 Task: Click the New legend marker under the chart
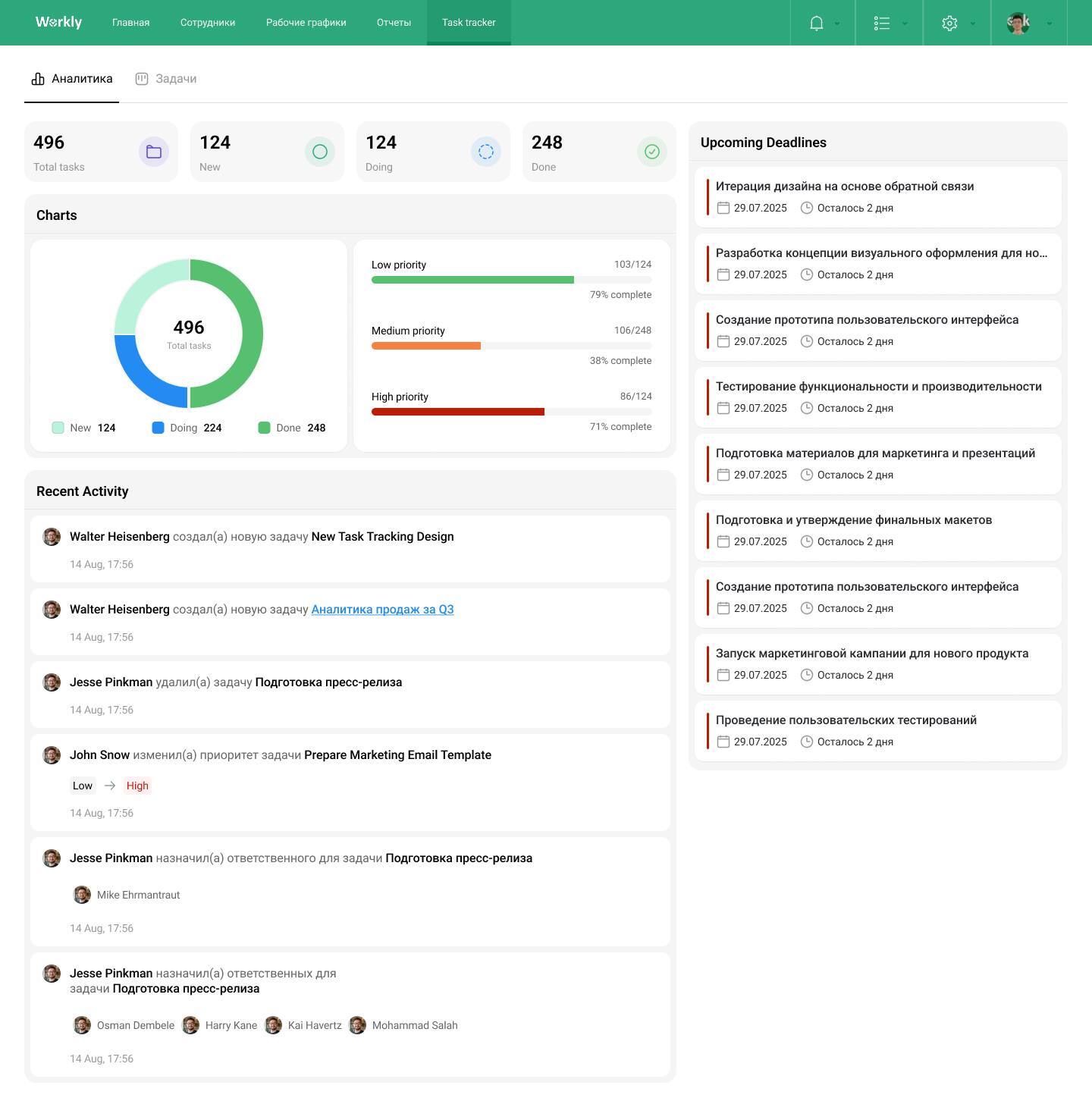[58, 428]
